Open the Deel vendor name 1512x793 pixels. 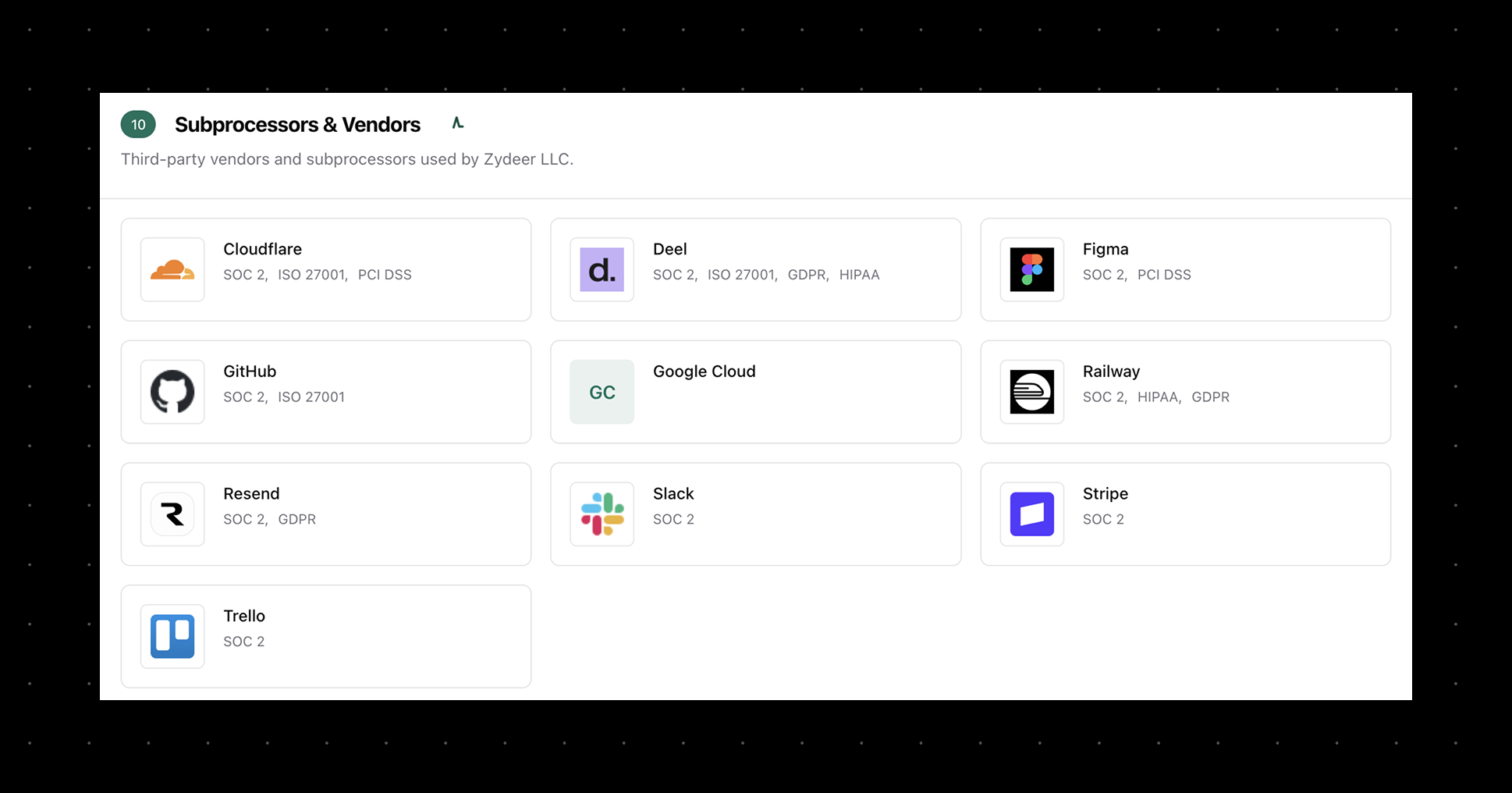click(669, 249)
